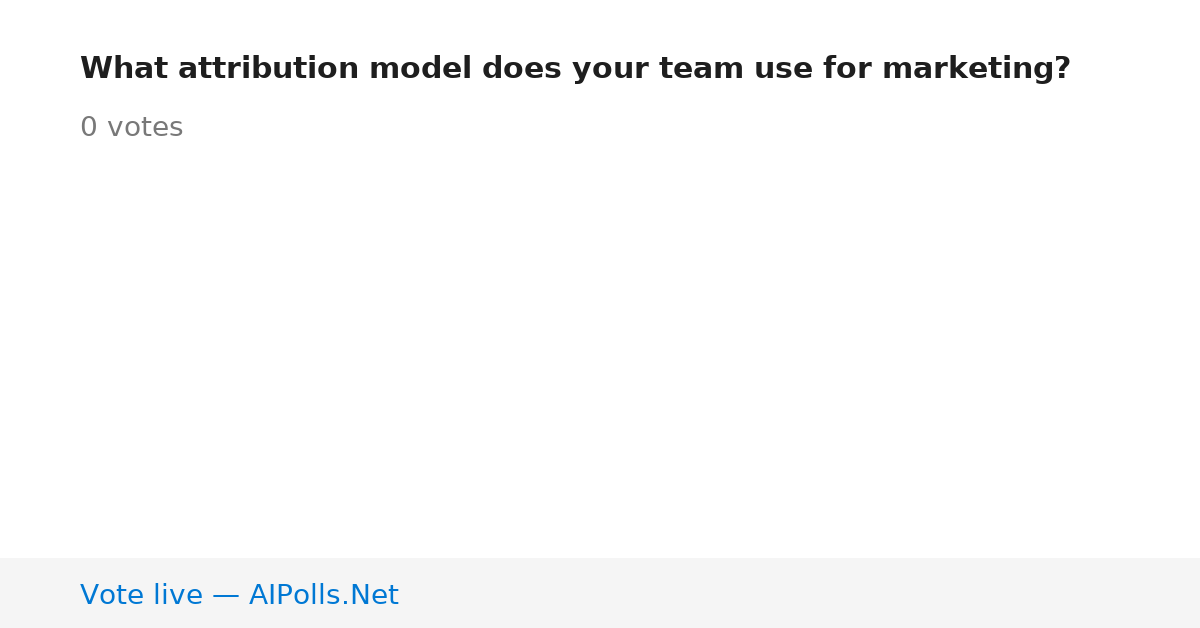Click the word votes under the title
Screen dimensions: 1200x628
(x=145, y=128)
